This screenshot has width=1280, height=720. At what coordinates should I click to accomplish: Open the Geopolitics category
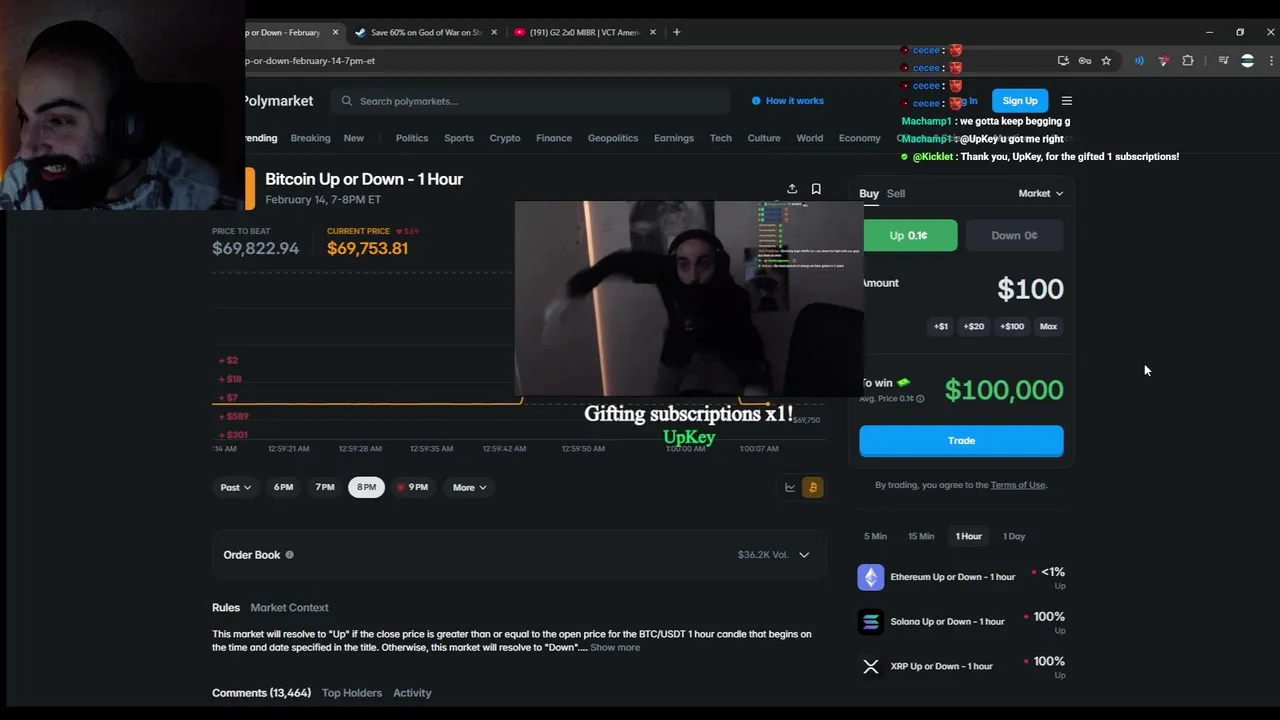613,138
